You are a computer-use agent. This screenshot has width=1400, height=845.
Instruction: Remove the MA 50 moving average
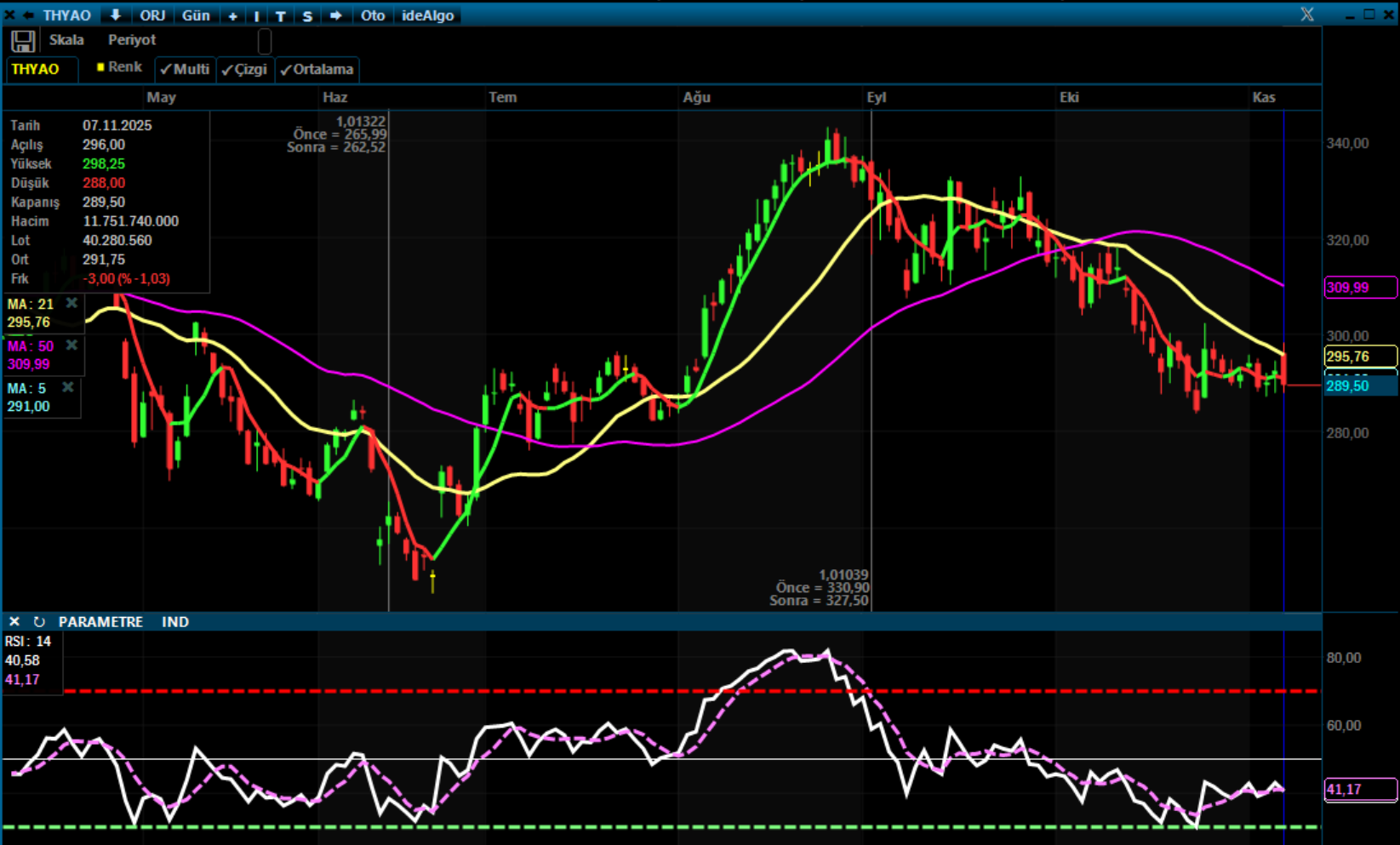[71, 345]
